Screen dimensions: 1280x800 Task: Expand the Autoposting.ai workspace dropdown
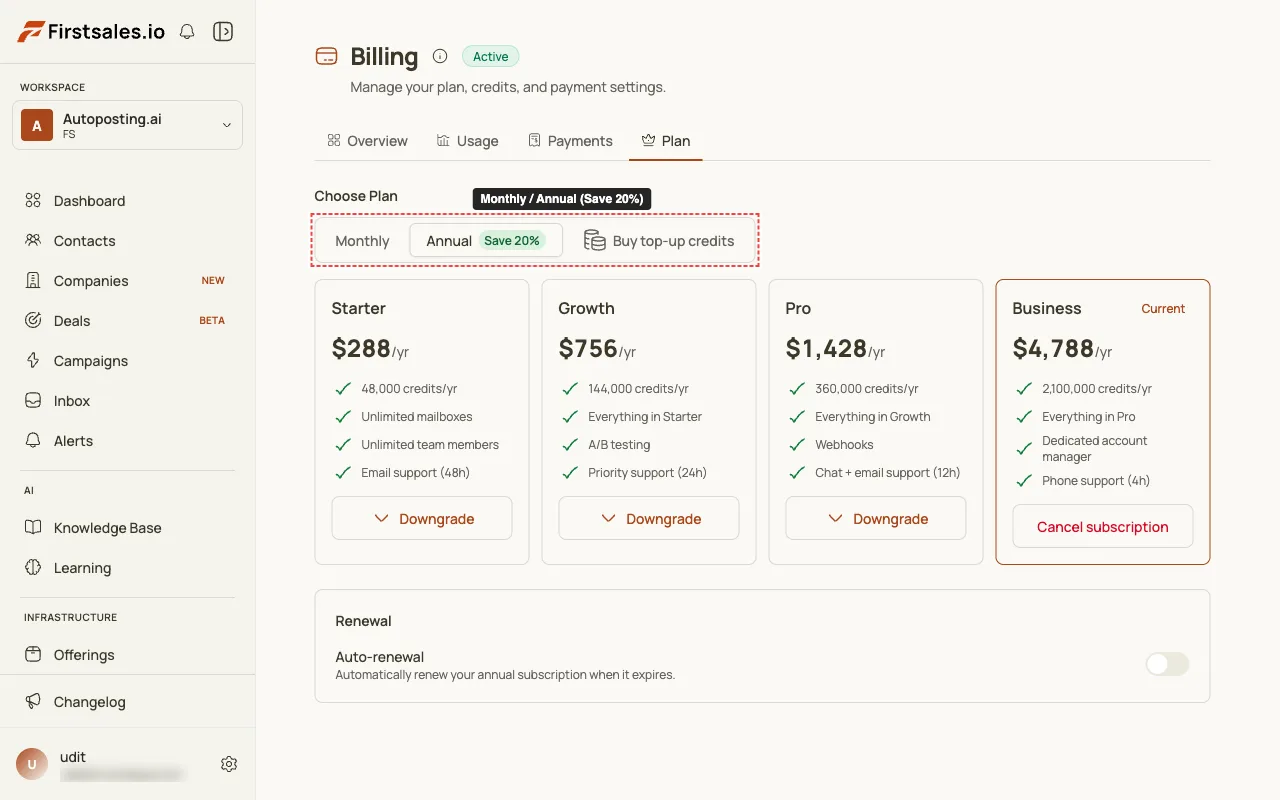click(127, 125)
